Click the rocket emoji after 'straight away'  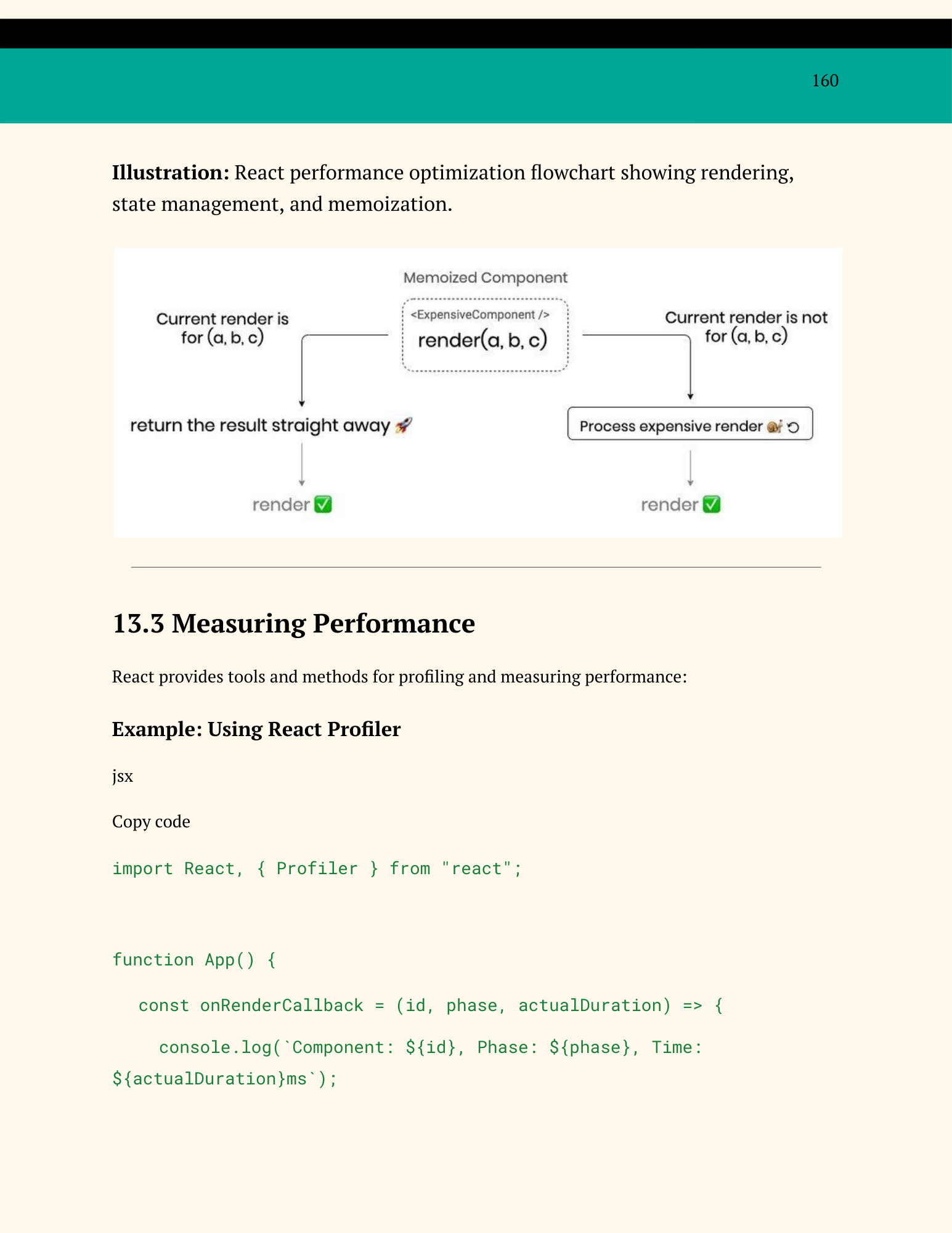click(x=404, y=425)
